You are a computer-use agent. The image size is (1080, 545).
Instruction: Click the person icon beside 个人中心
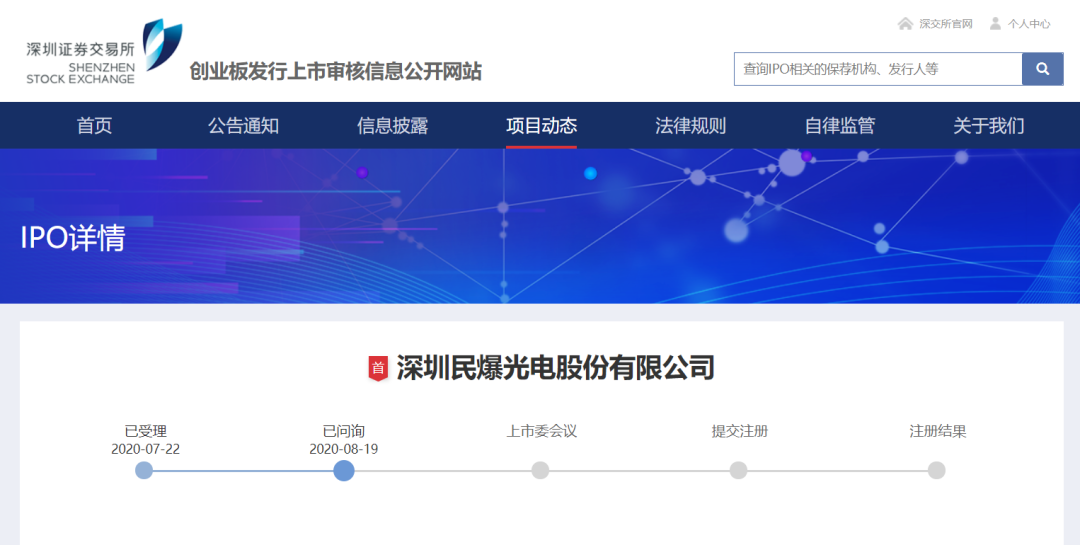tap(995, 23)
